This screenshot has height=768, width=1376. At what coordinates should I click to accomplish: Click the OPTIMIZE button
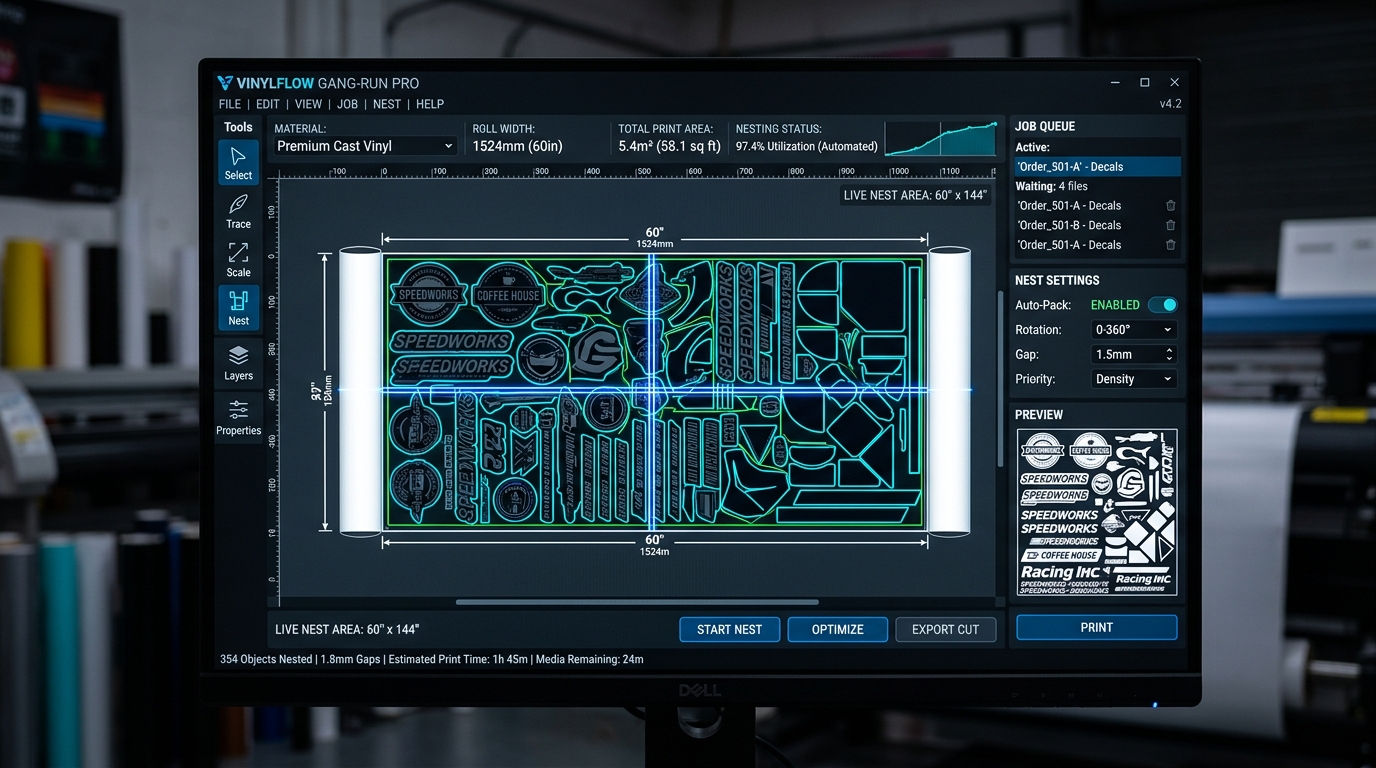point(838,629)
